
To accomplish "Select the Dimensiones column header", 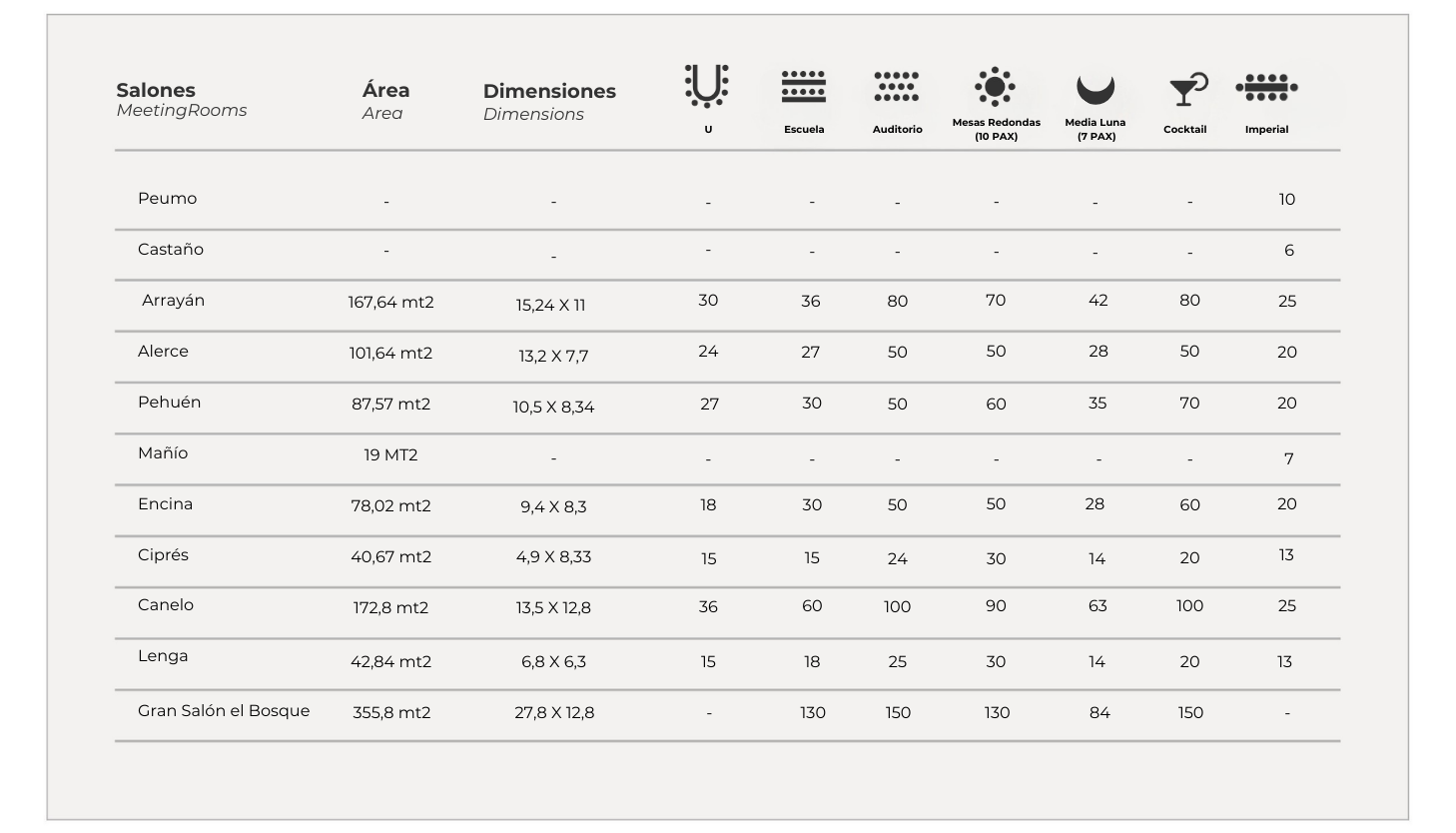I will tap(549, 91).
